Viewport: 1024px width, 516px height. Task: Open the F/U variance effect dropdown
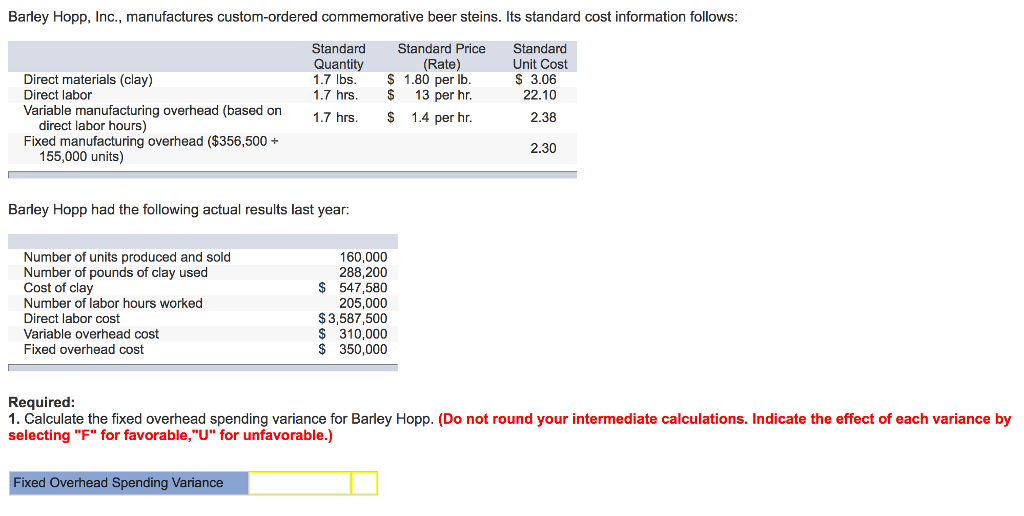[x=364, y=483]
